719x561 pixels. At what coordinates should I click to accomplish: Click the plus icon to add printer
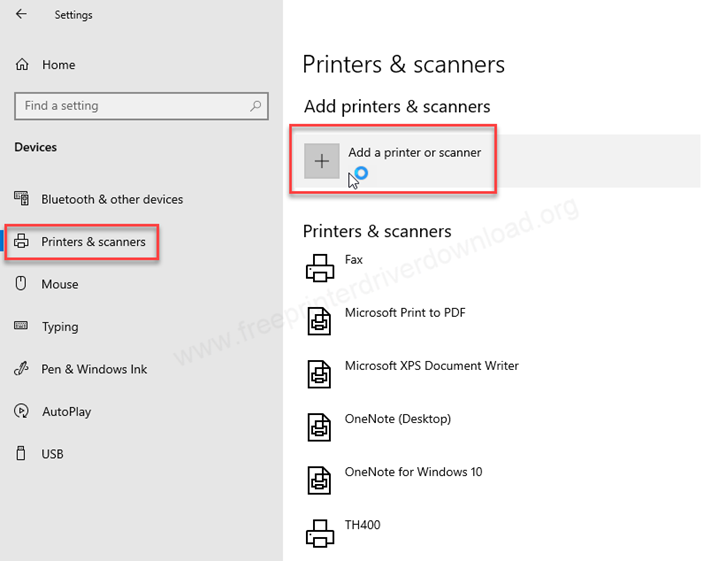pyautogui.click(x=322, y=161)
